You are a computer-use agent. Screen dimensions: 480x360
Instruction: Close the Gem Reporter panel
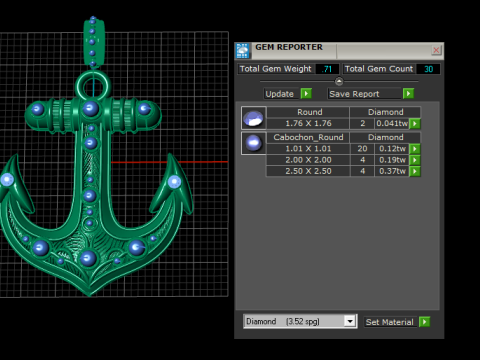pos(436,50)
